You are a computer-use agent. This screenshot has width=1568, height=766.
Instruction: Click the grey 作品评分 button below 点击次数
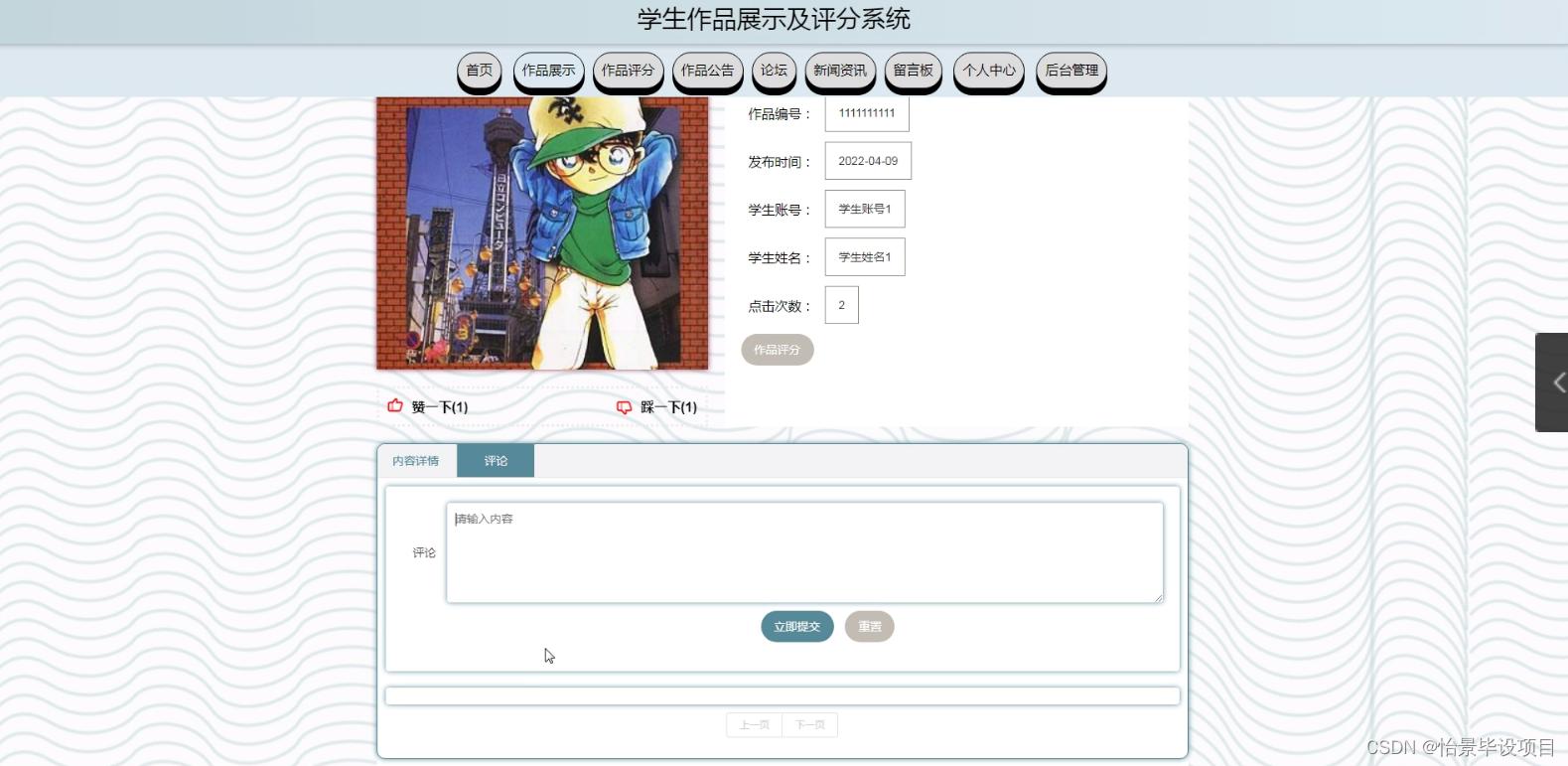[778, 350]
